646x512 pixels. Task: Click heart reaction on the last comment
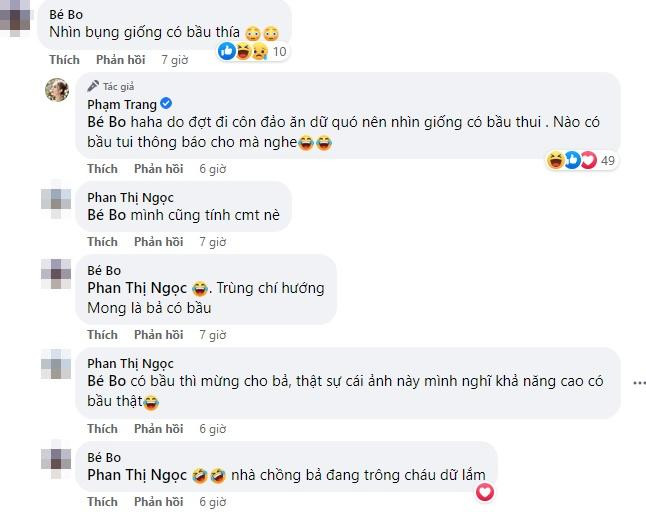click(x=485, y=491)
